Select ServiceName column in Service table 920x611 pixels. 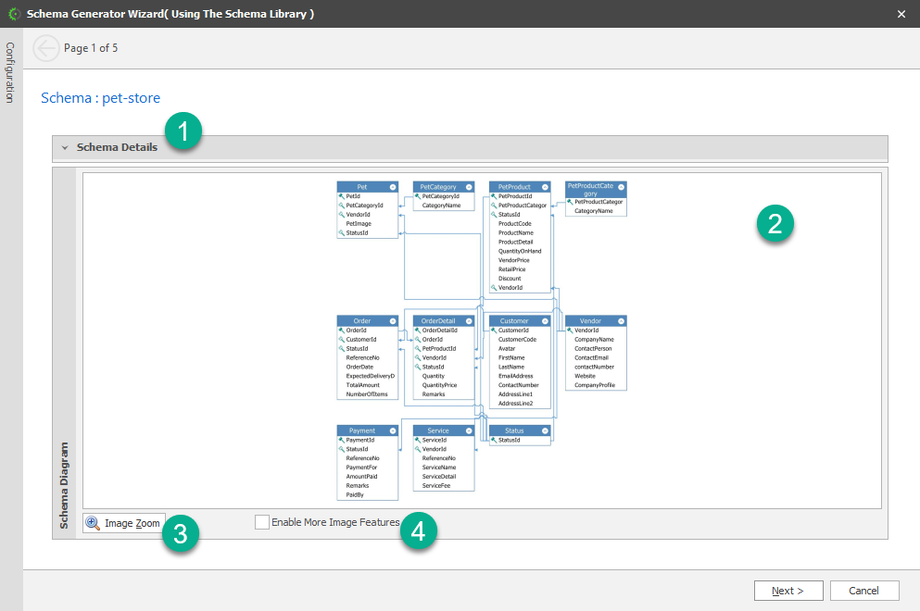439,468
